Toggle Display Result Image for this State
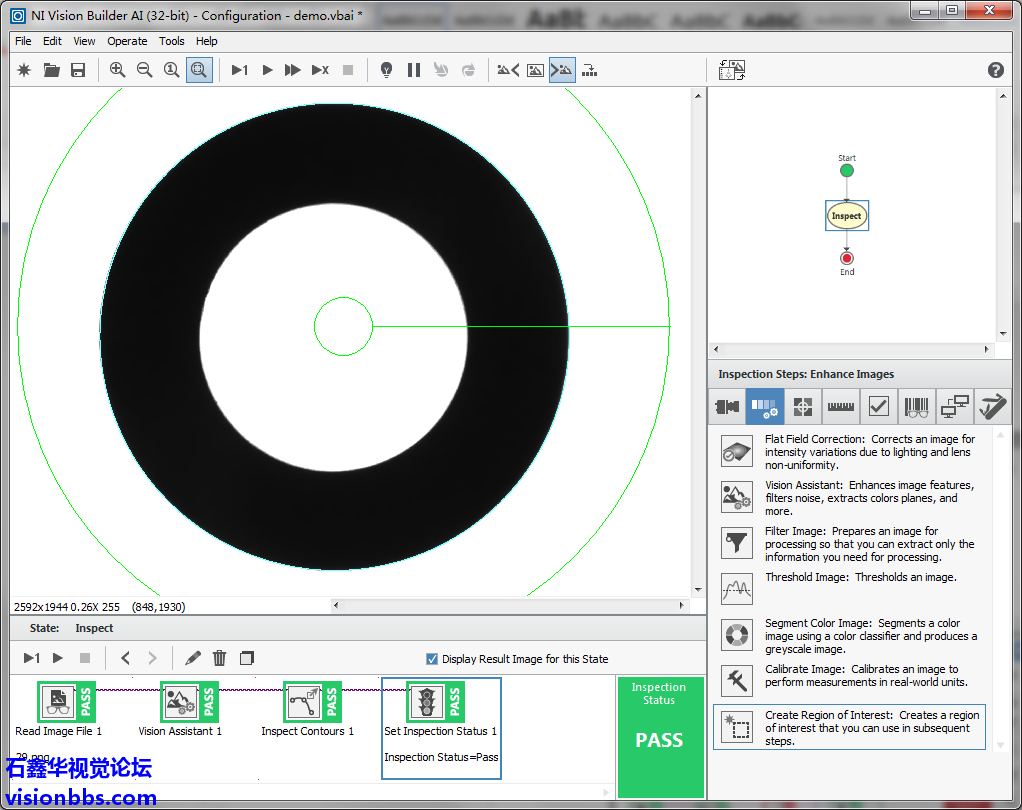 [432, 659]
